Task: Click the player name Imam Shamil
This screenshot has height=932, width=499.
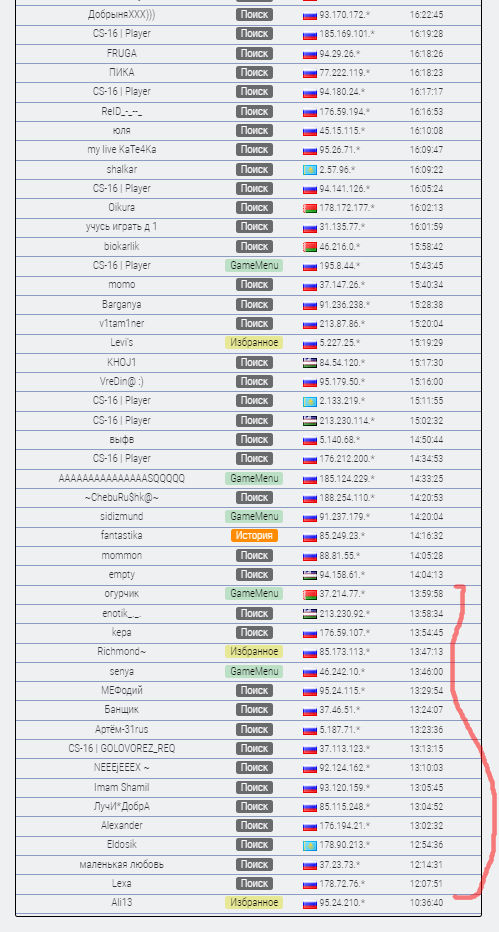Action: pos(122,787)
